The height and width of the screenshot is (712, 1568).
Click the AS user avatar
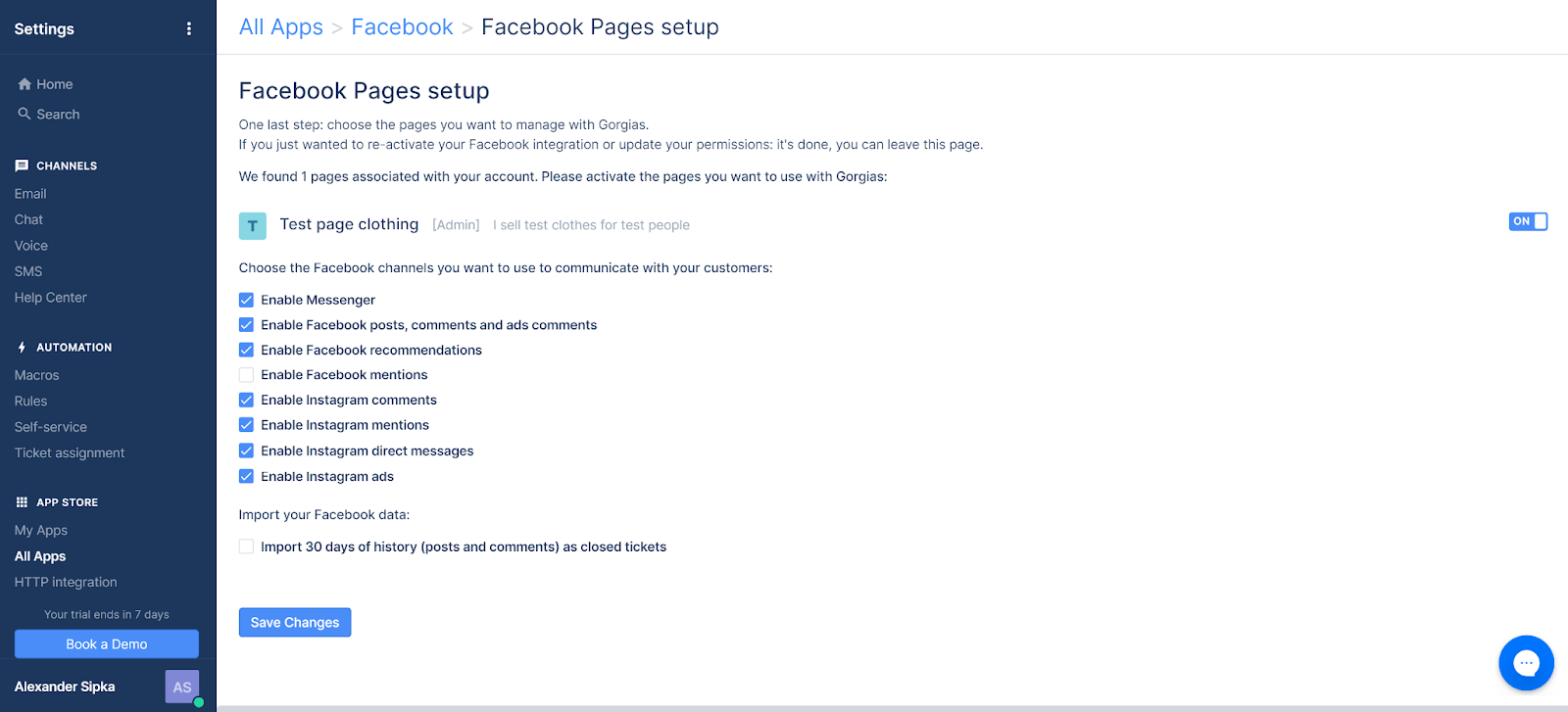(182, 687)
